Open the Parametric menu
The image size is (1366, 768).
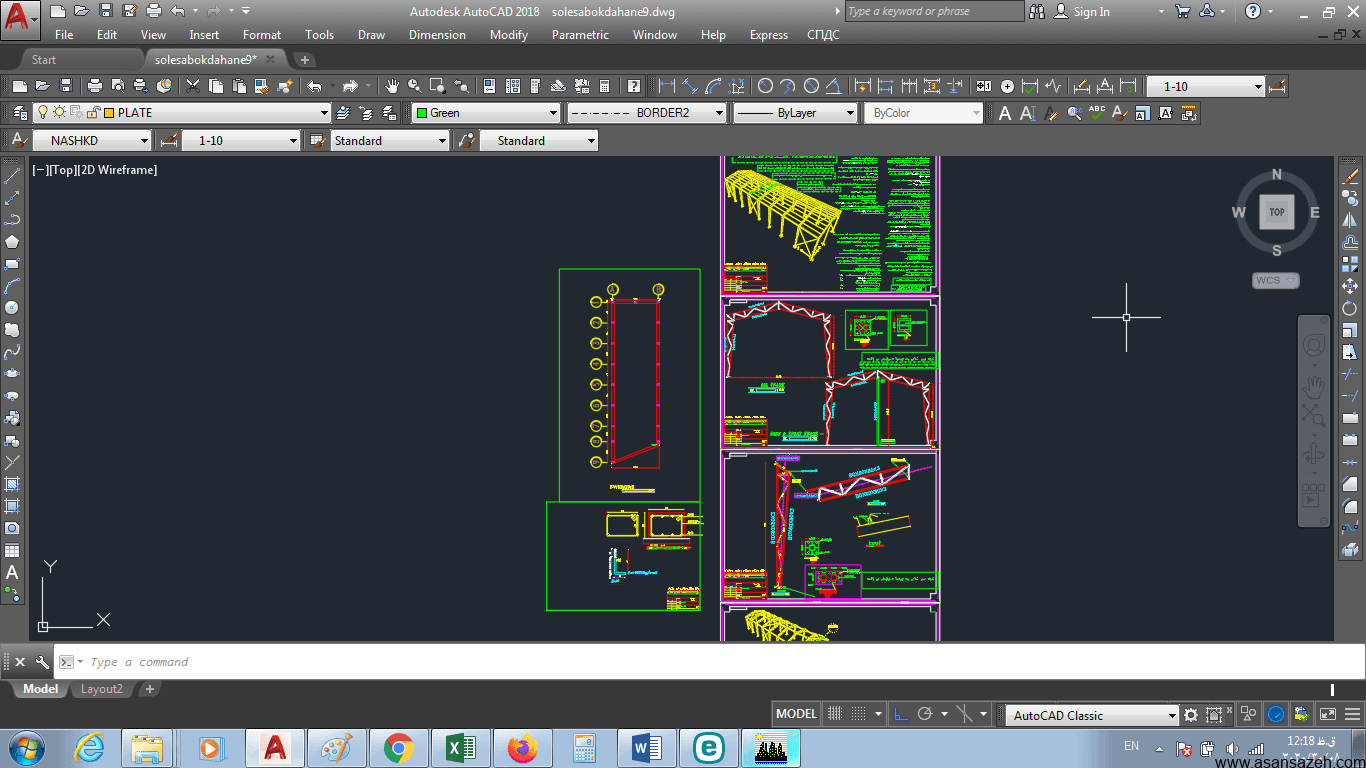(580, 35)
